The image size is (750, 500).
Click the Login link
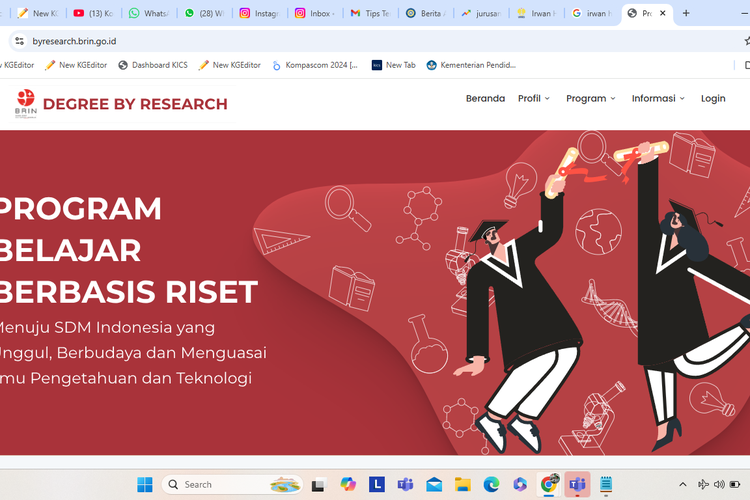713,99
